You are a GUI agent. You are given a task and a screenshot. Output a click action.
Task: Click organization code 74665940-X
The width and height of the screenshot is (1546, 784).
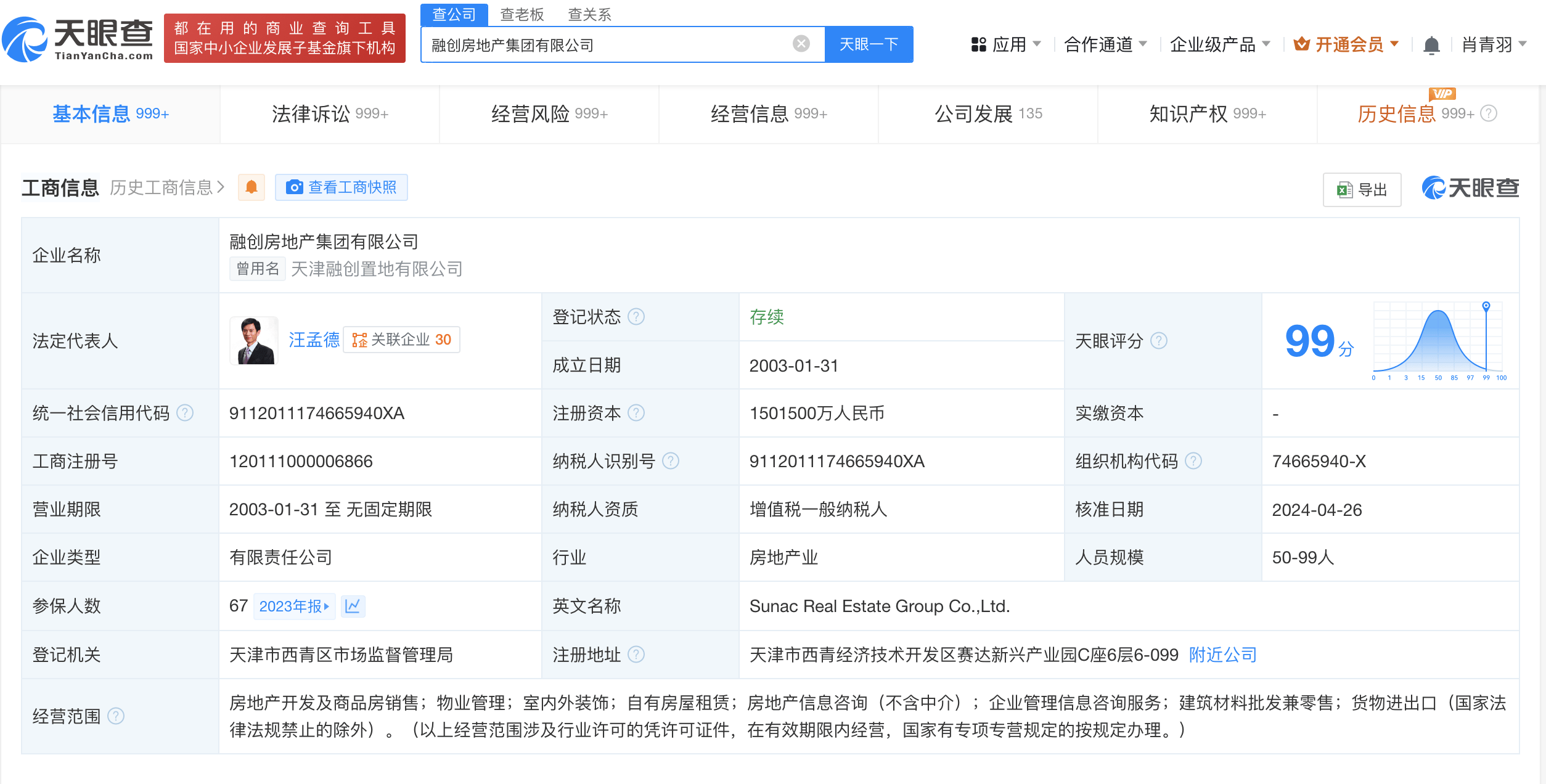(1319, 461)
